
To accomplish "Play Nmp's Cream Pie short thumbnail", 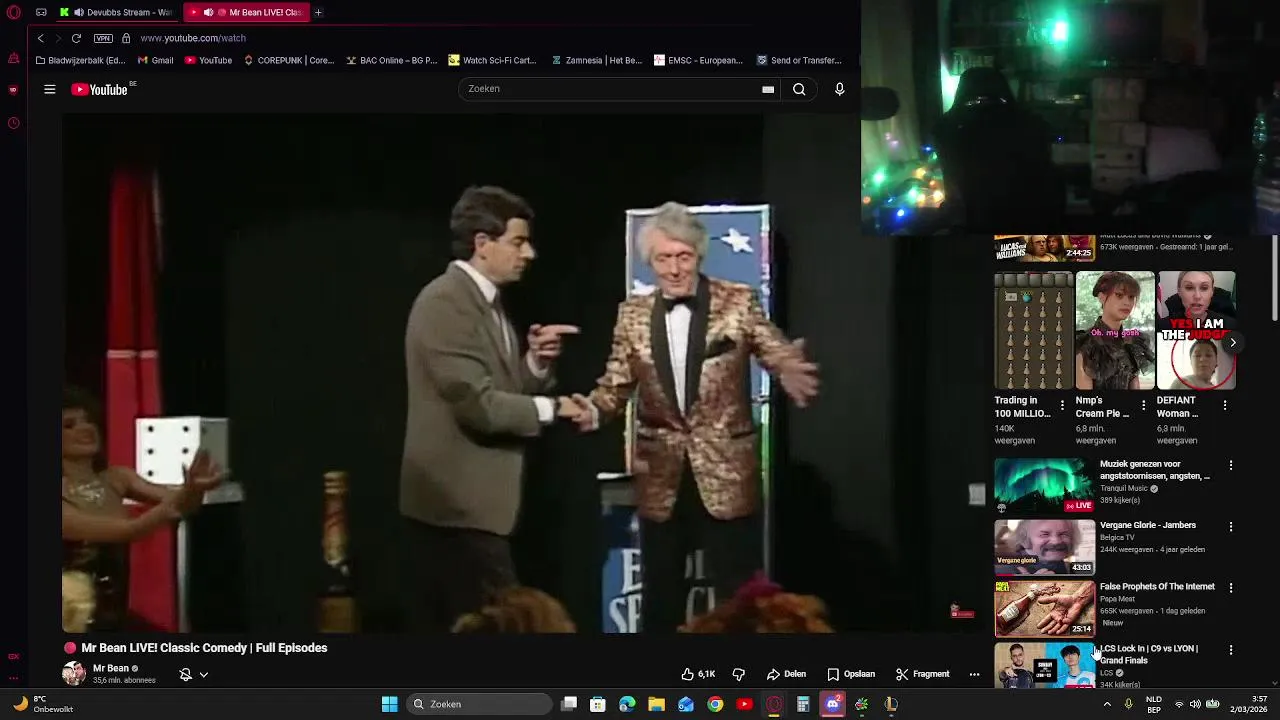I will coord(1115,330).
